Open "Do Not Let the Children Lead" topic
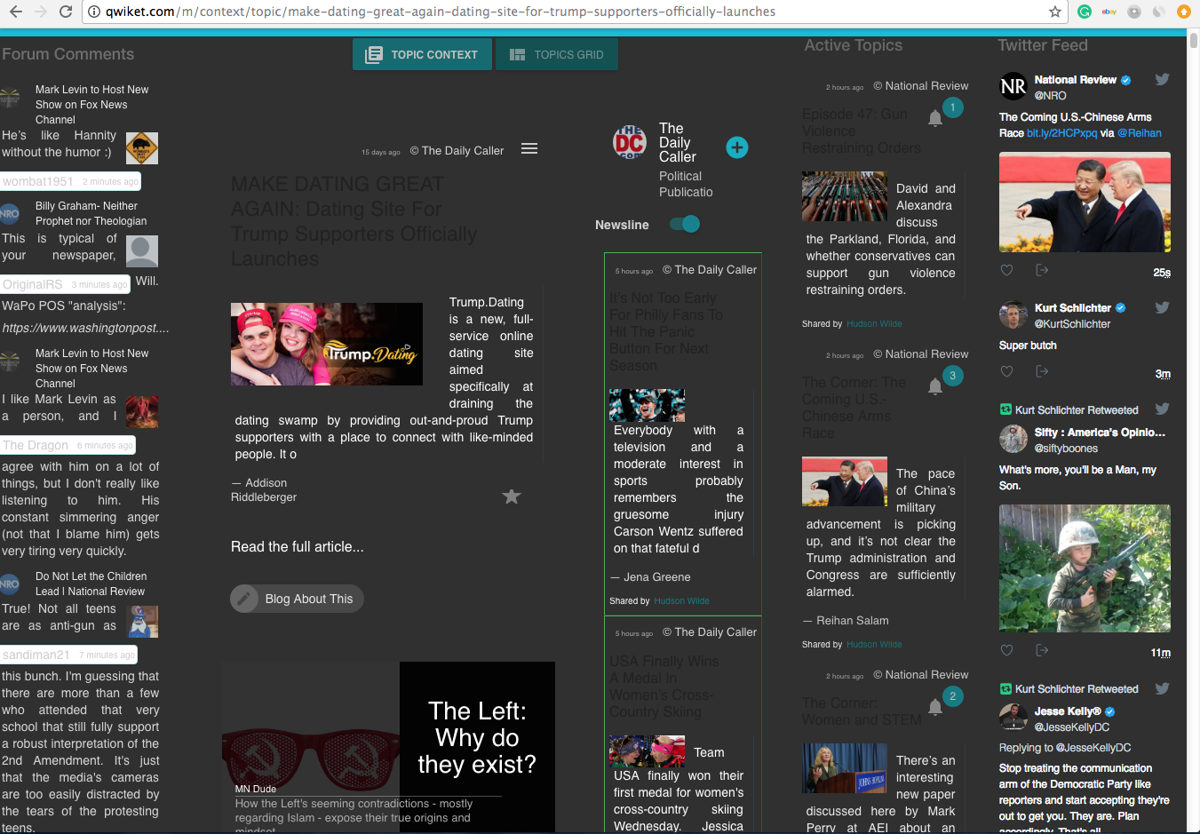 point(91,584)
